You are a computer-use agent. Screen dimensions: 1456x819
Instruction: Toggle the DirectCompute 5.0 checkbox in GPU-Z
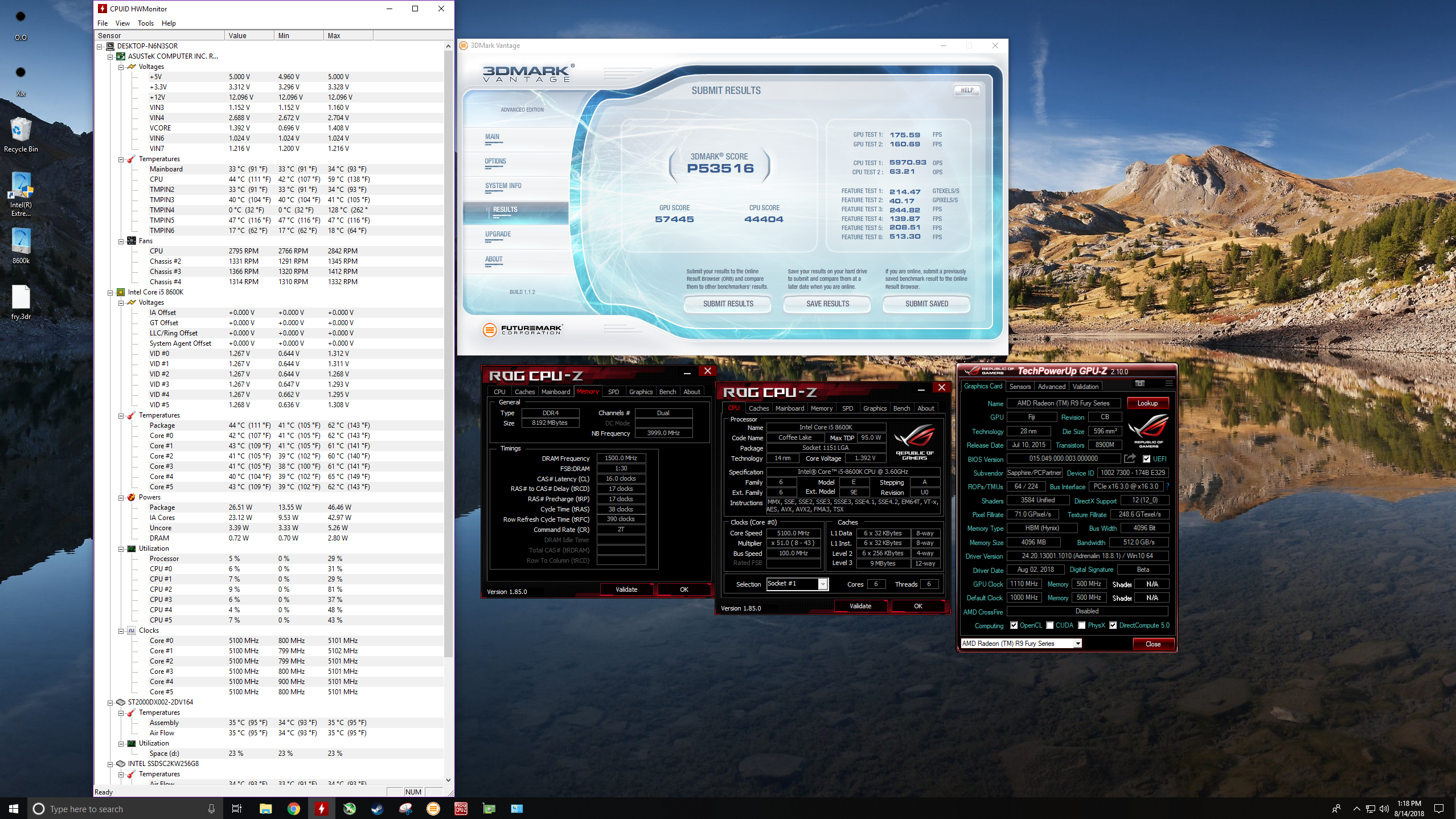coord(1113,625)
